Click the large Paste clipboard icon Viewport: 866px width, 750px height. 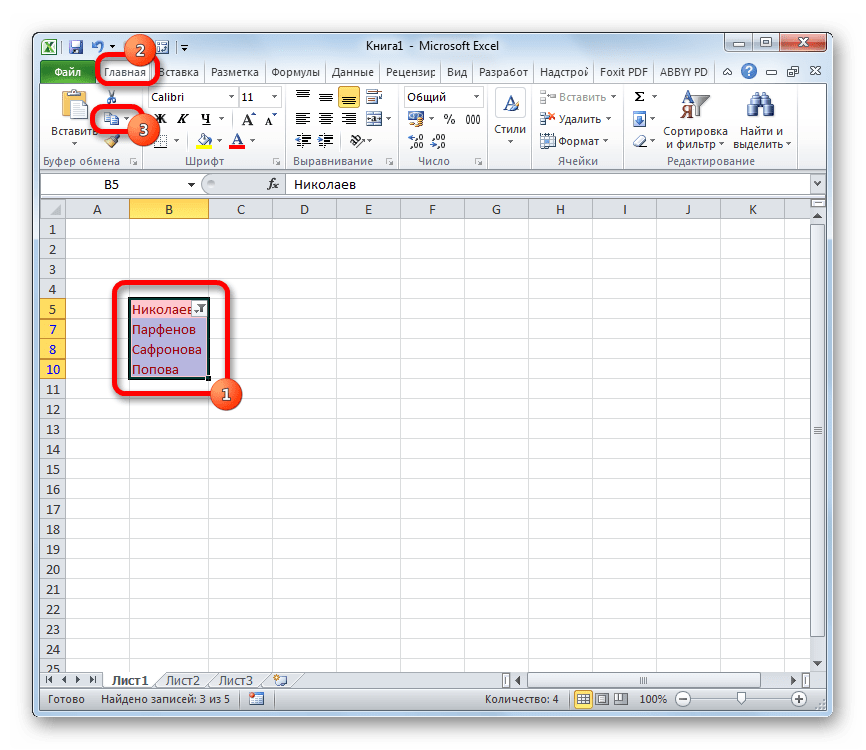click(74, 105)
